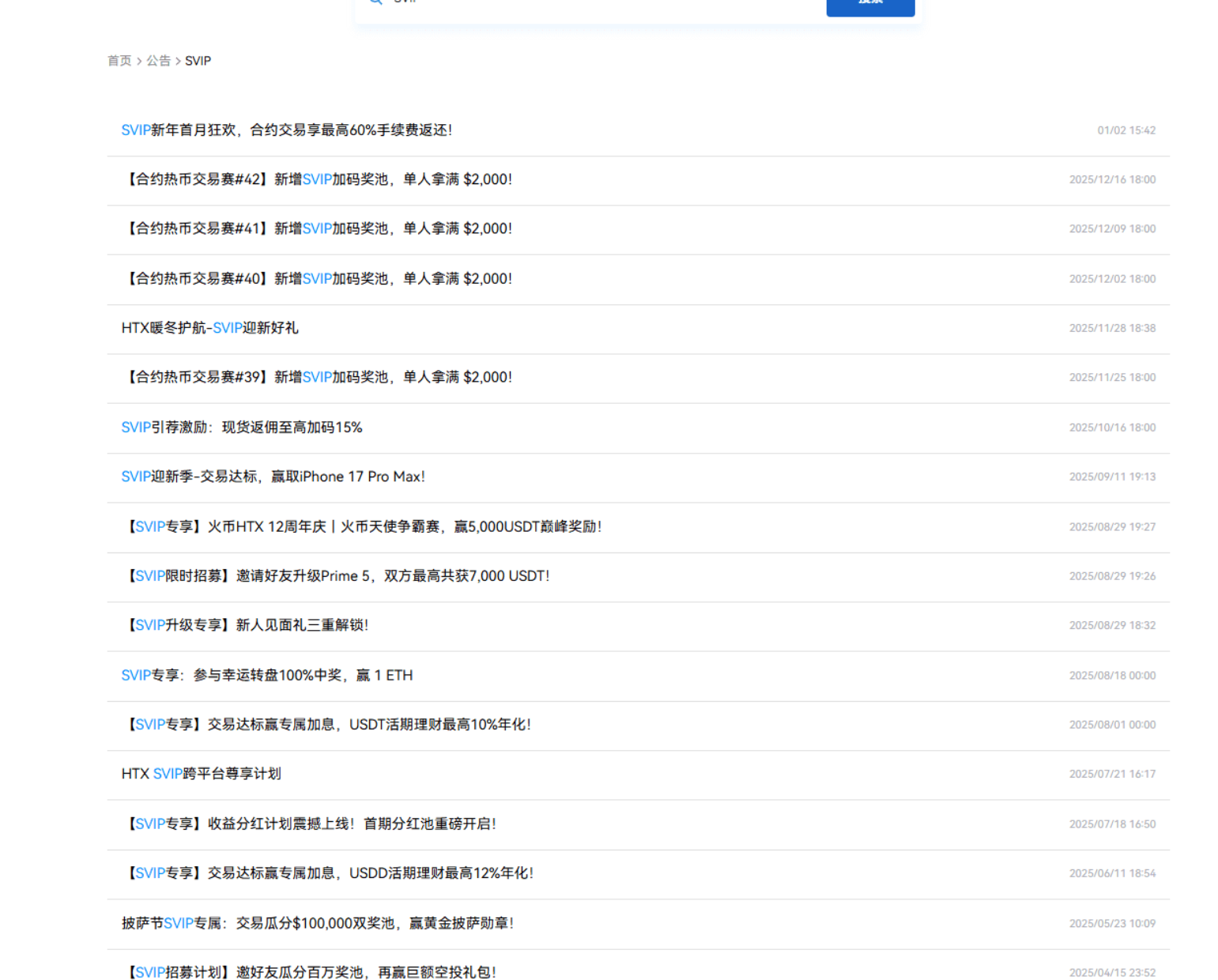Open HTX暖冬护航-SVIP迎新好礼 announcement

click(x=209, y=328)
